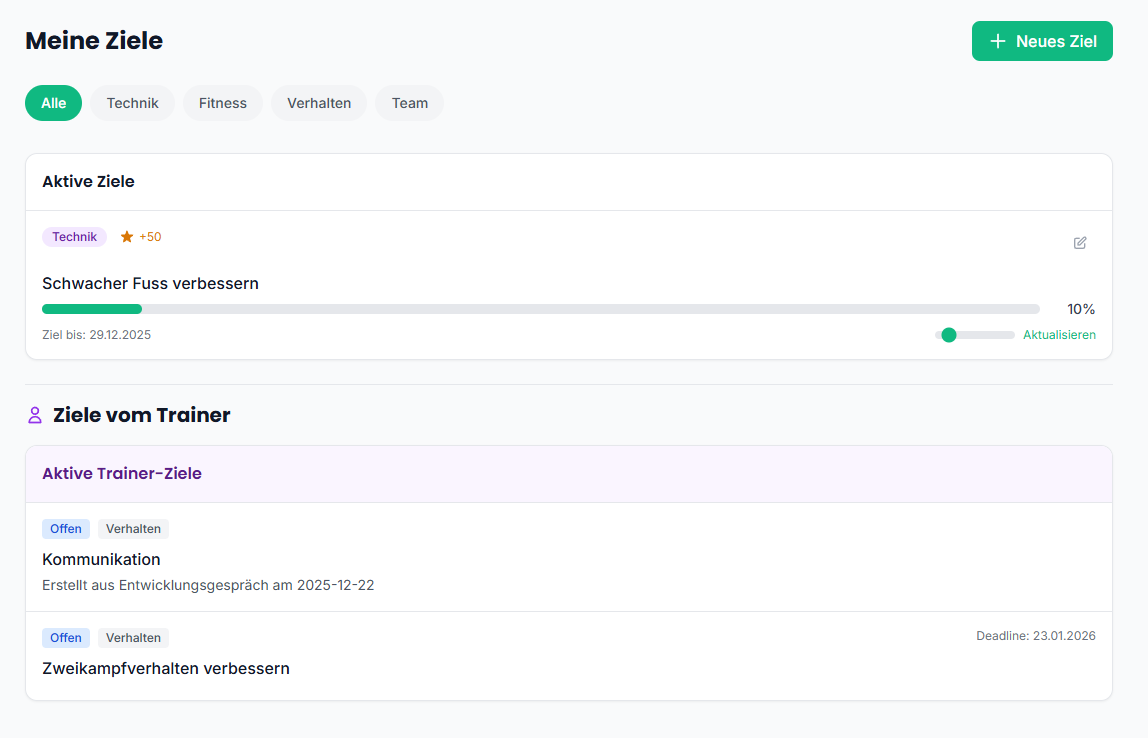Click the plus icon inside the Neues Ziel button
Viewport: 1148px width, 738px height.
tap(996, 41)
